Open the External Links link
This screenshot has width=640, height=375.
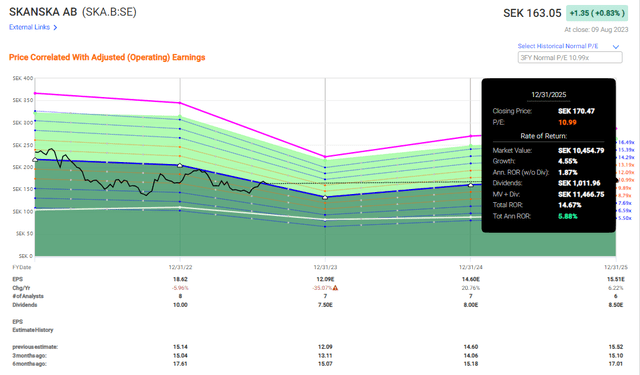(29, 27)
